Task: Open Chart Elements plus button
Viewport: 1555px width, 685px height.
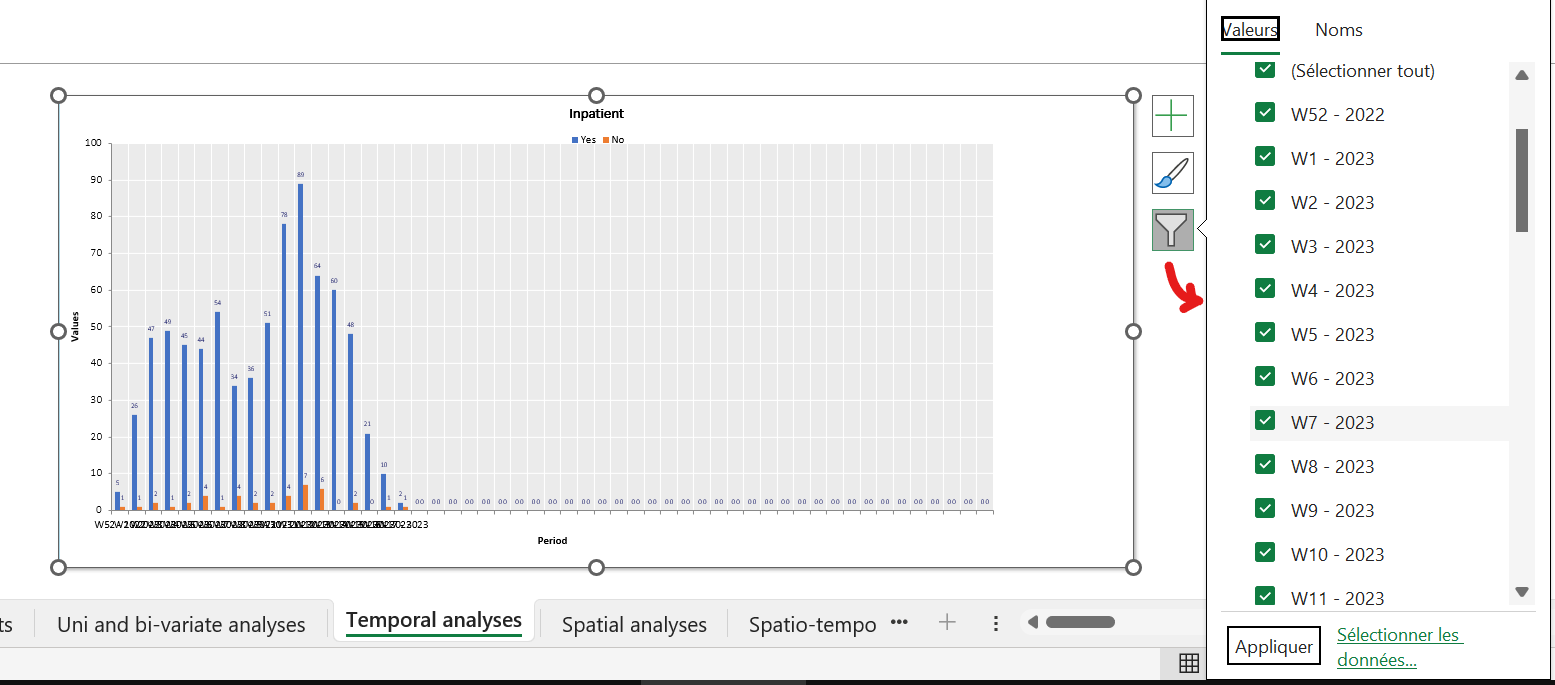Action: (x=1172, y=117)
